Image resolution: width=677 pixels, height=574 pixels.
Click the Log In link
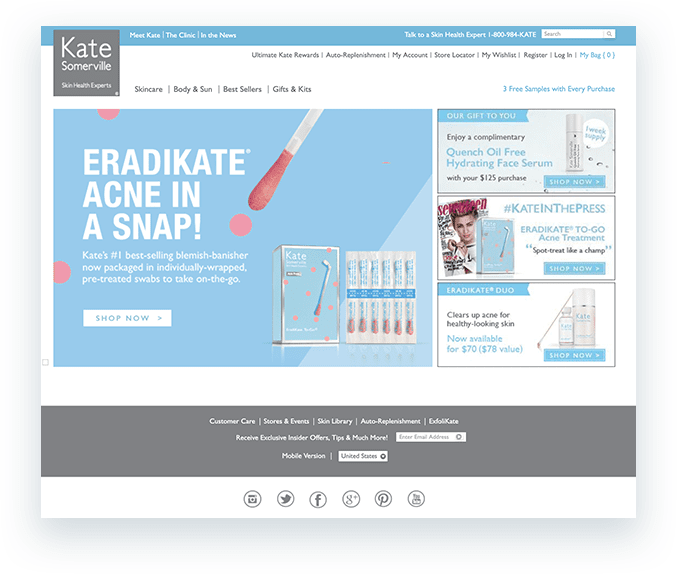pyautogui.click(x=563, y=55)
